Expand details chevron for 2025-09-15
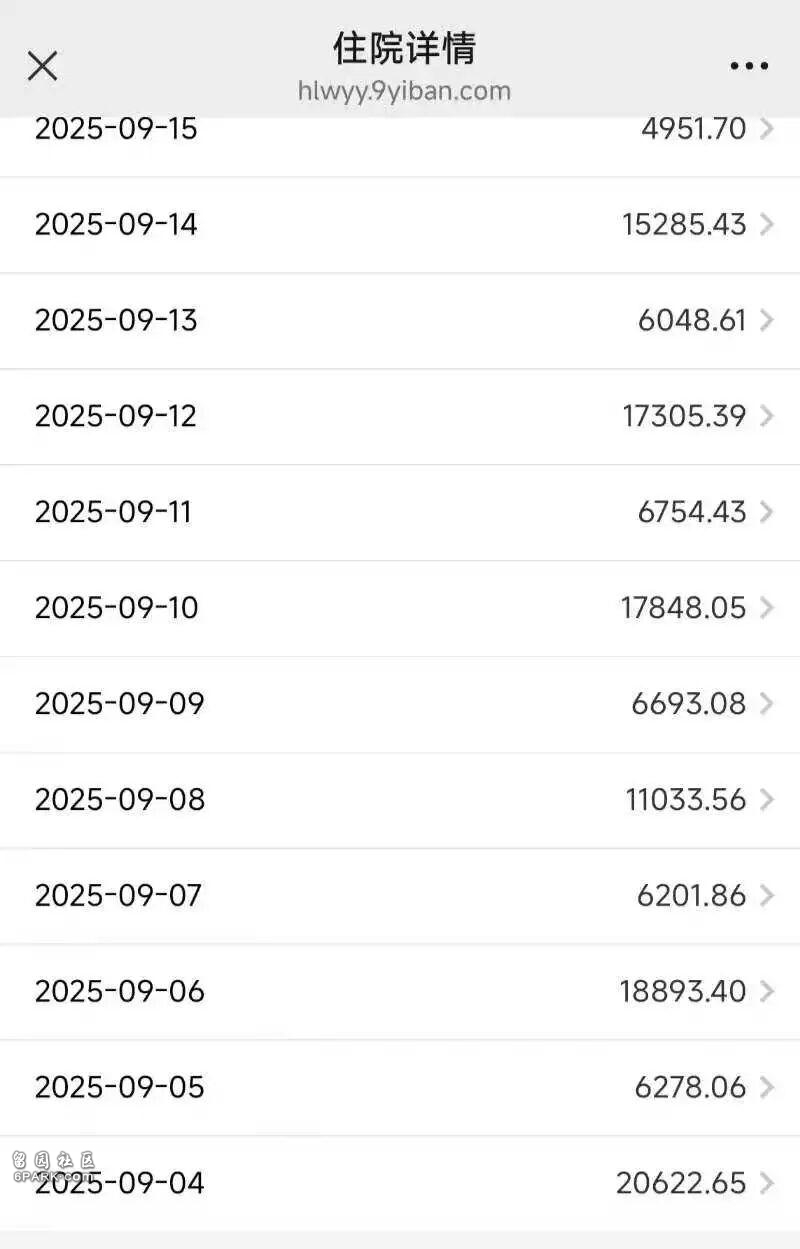This screenshot has height=1249, width=800. 767,129
